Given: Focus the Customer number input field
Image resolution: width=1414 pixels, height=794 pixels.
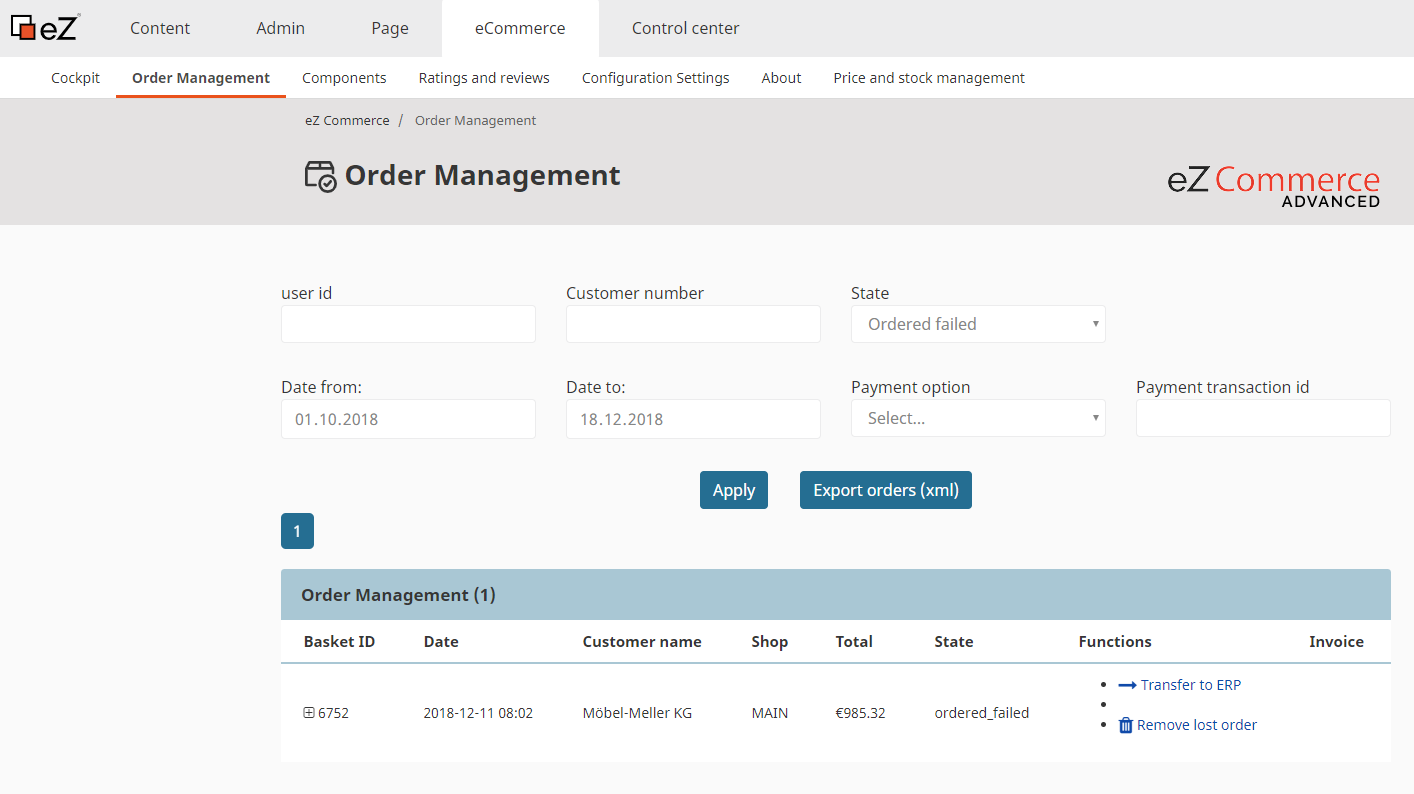Looking at the screenshot, I should tap(693, 324).
